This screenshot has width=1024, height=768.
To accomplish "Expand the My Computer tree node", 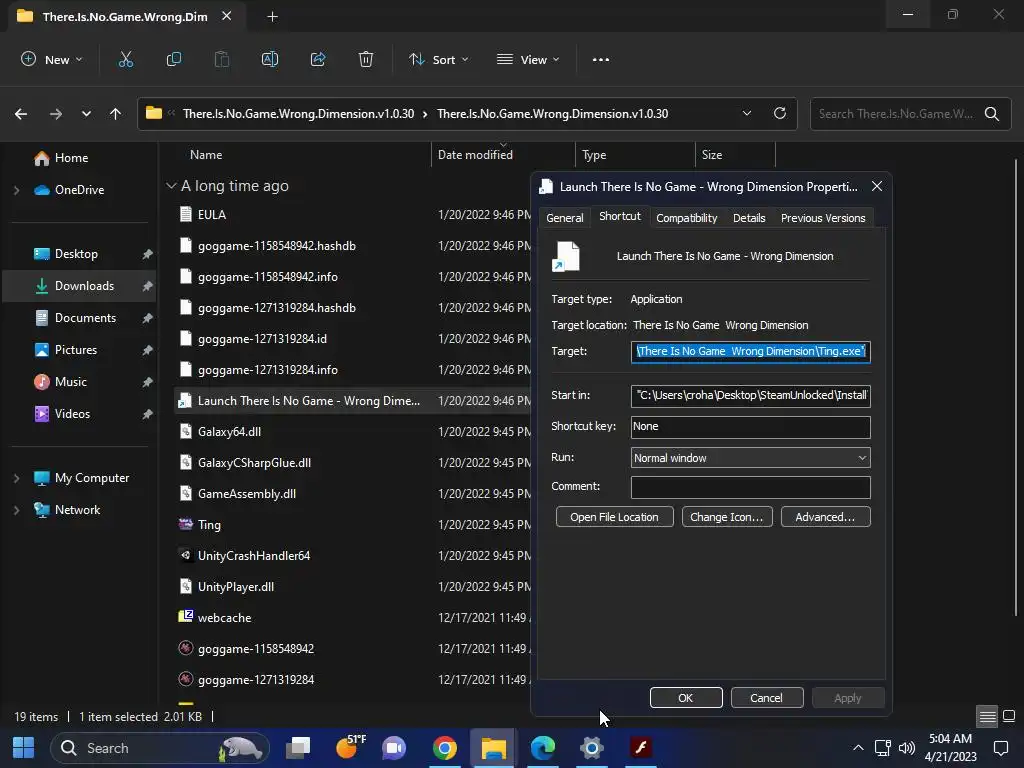I will click(x=16, y=478).
